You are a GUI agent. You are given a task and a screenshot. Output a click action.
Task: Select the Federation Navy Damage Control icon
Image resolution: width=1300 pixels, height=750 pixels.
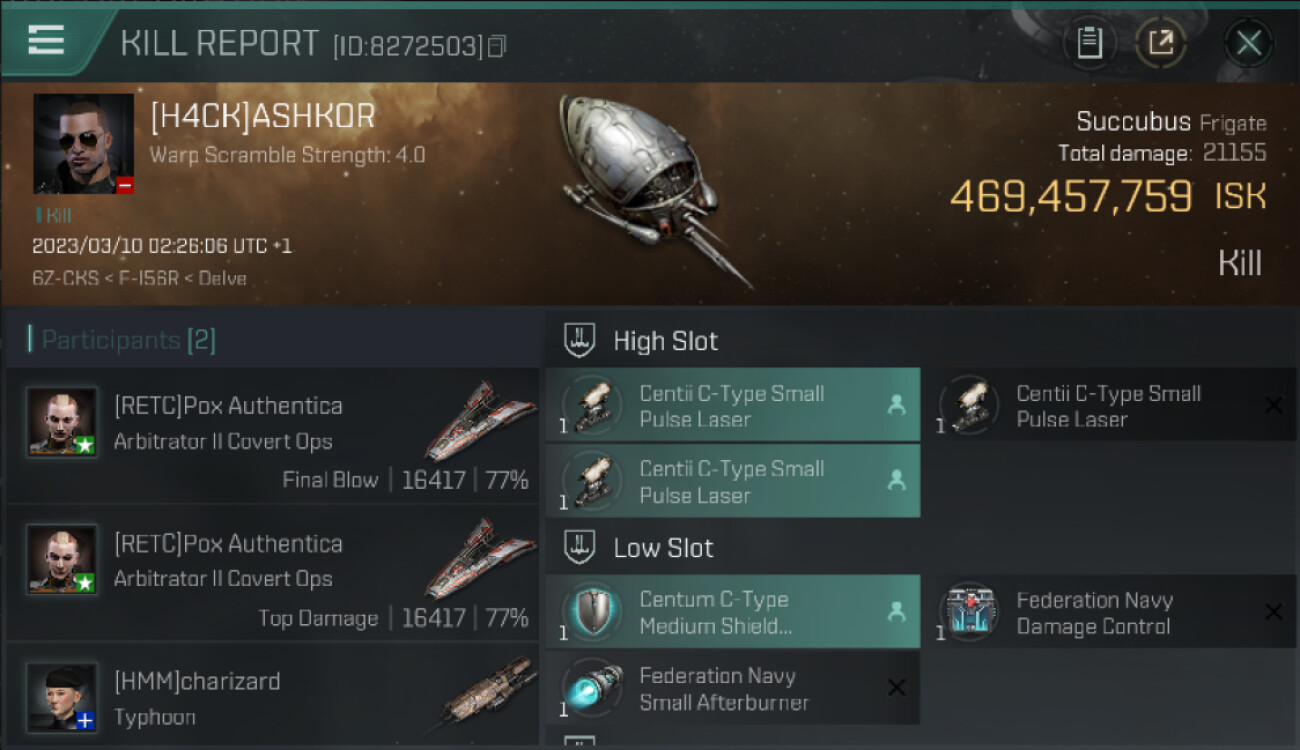(969, 612)
